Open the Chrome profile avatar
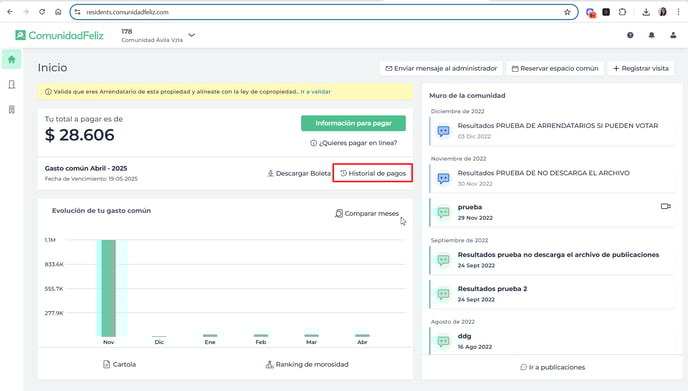This screenshot has width=688, height=391. [x=663, y=12]
